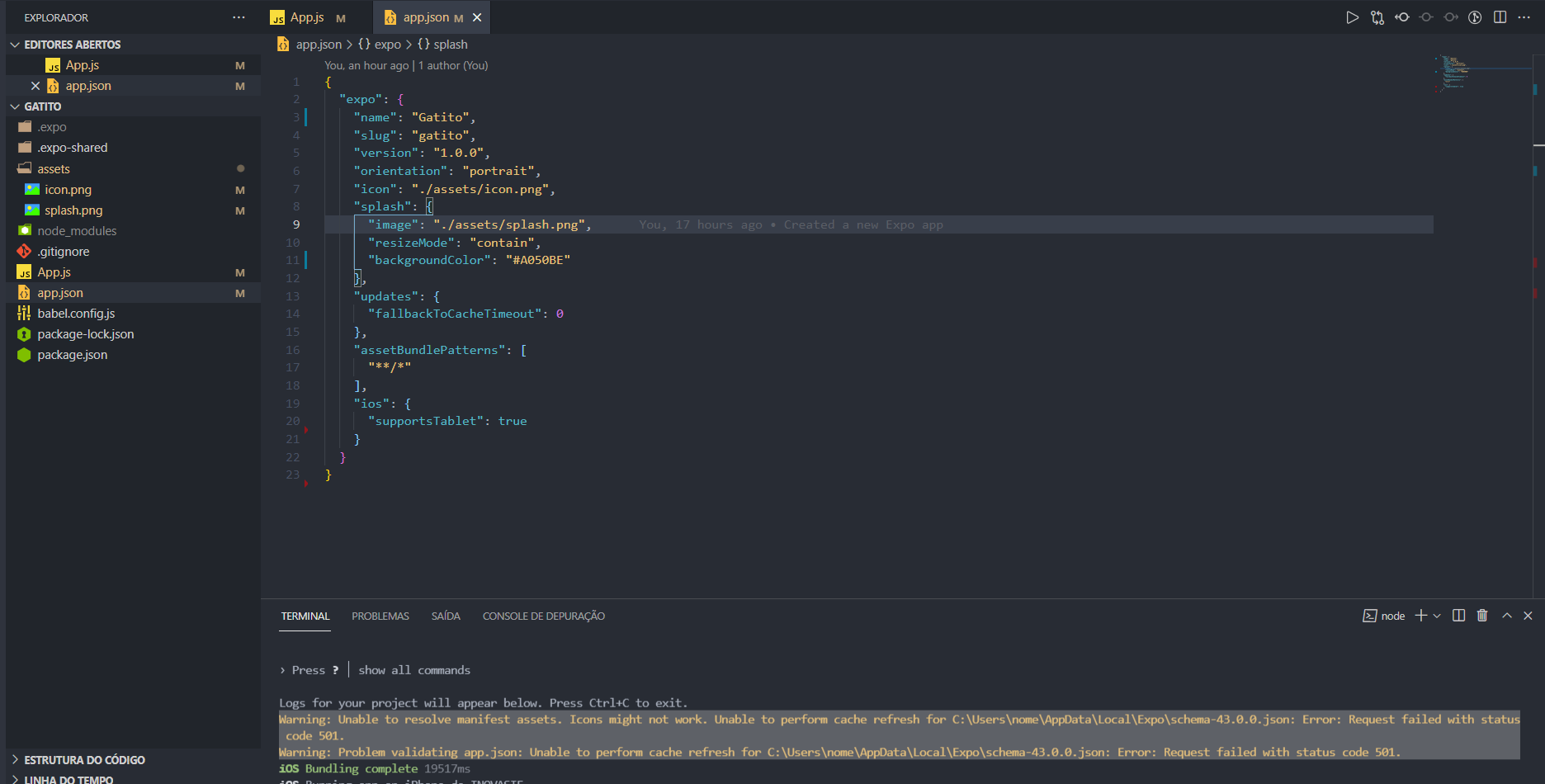This screenshot has height=784, width=1545.
Task: Click the "orientation" key on line 6
Action: 400,171
